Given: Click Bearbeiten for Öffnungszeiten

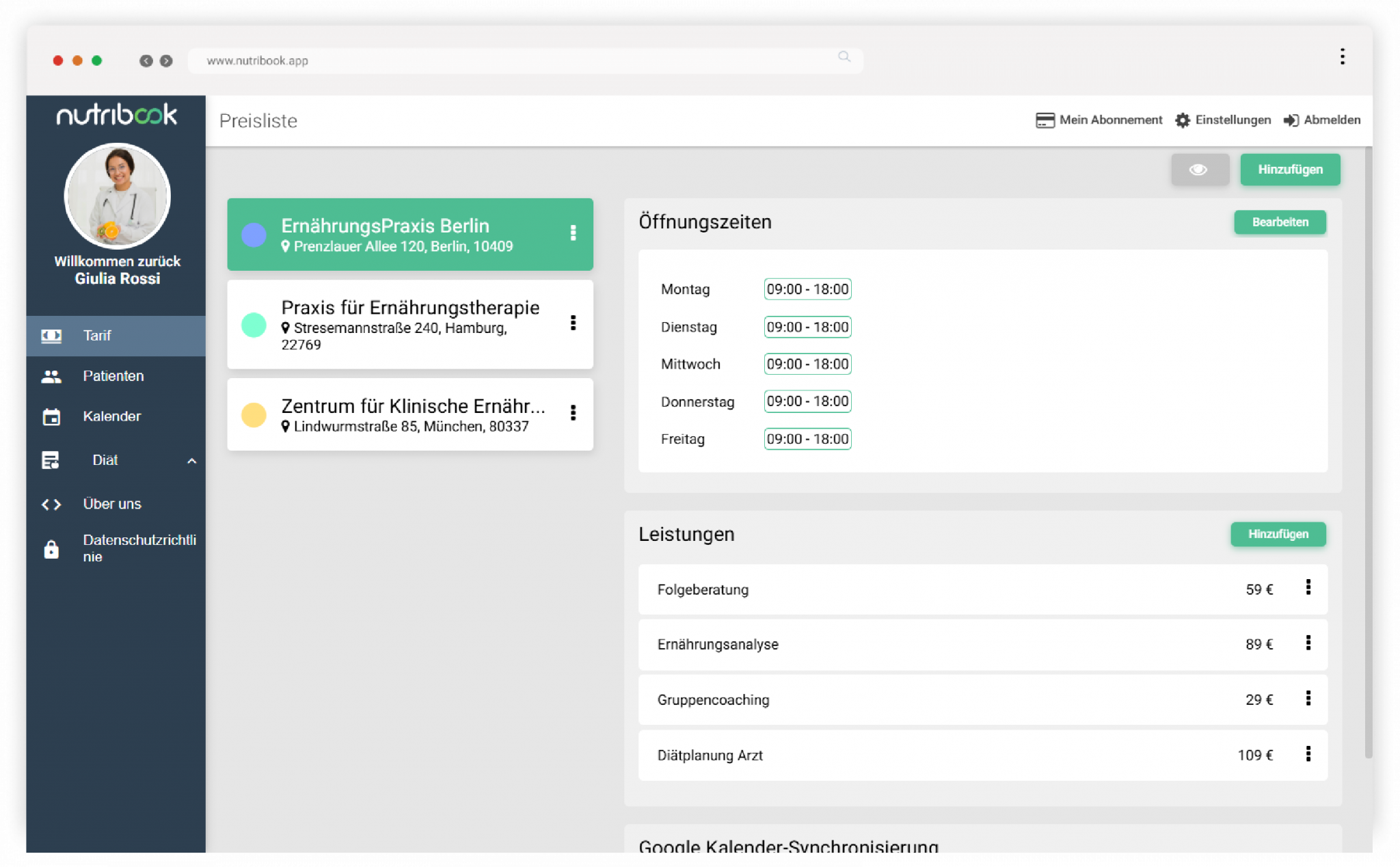Looking at the screenshot, I should 1279,222.
